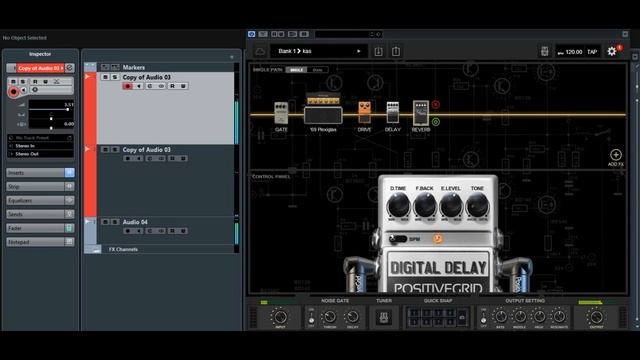The image size is (640, 360).
Task: Click Output Setting MIDDLE knob
Action: coord(520,317)
